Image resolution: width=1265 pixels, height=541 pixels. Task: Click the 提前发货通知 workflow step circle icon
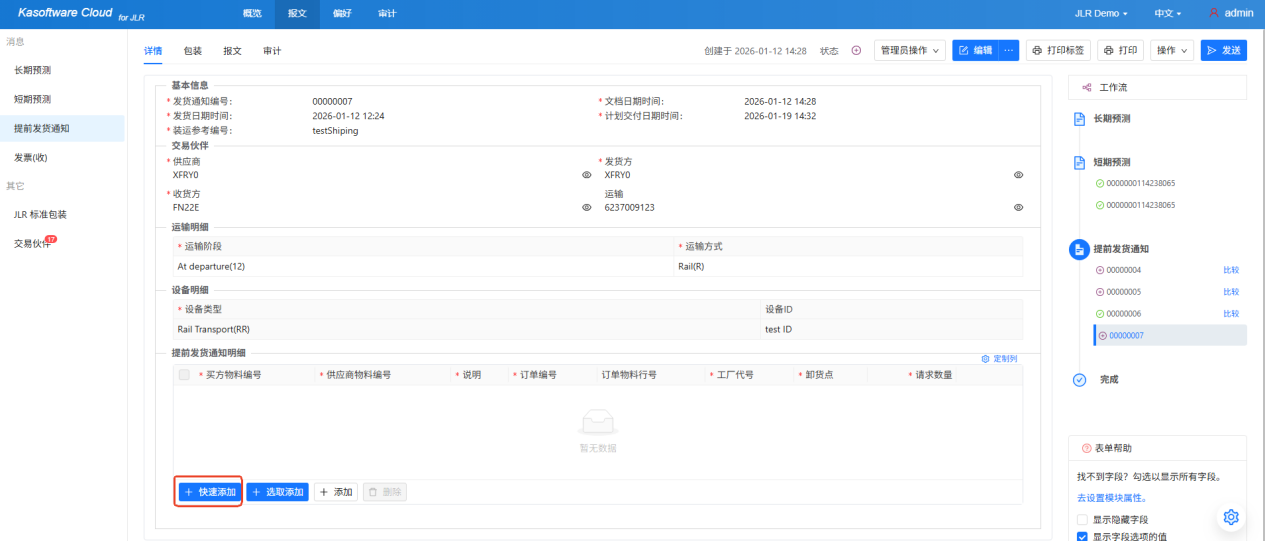[x=1079, y=249]
